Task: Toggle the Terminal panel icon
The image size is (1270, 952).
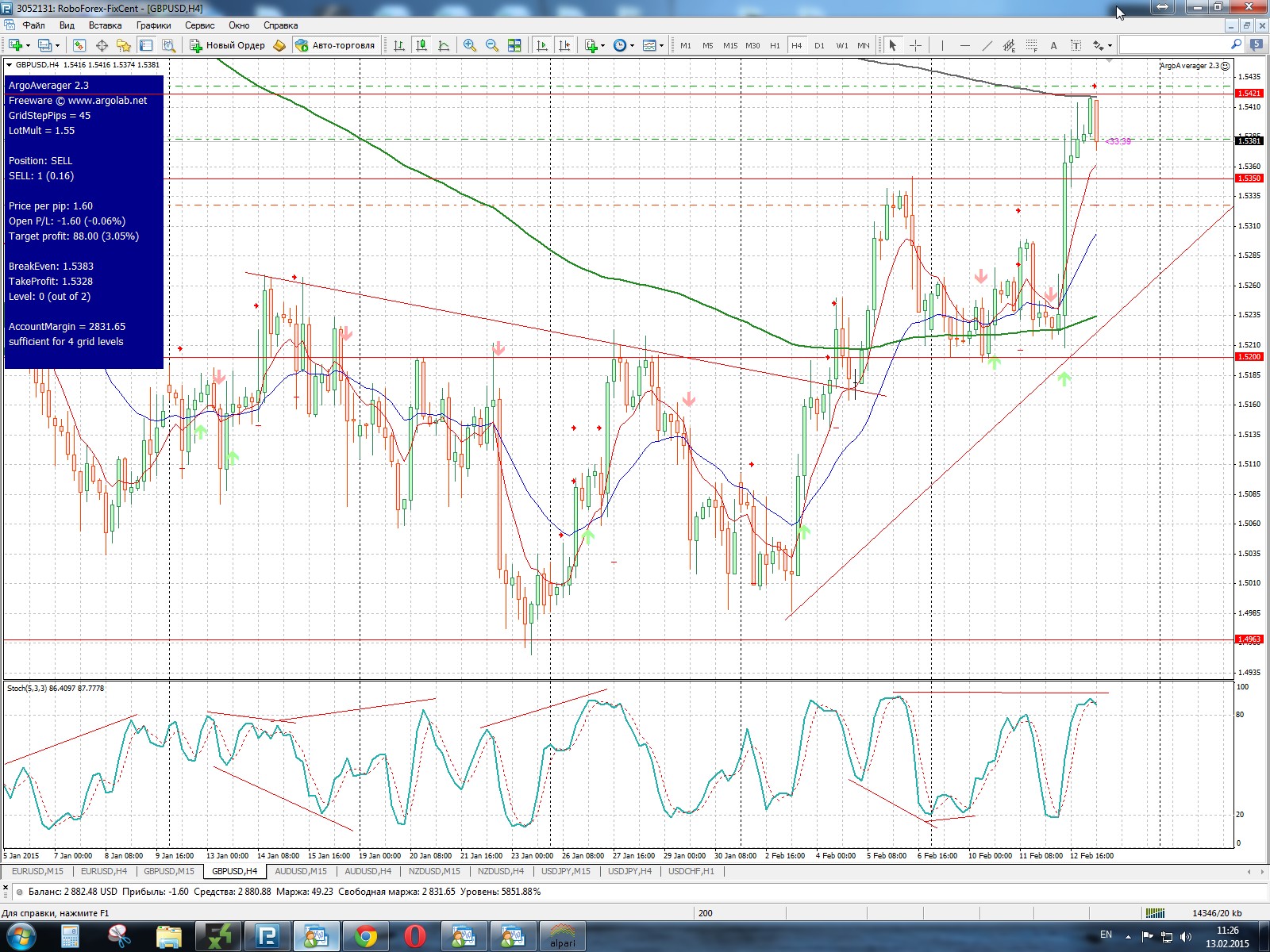Action: [146, 45]
